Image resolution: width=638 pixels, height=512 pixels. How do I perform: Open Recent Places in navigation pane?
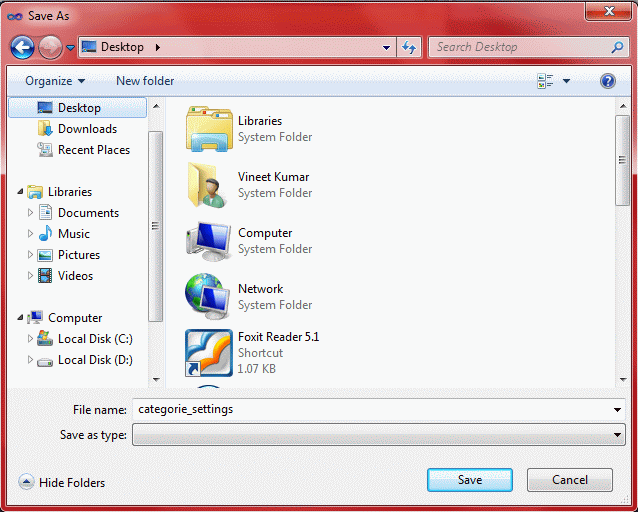coord(94,150)
